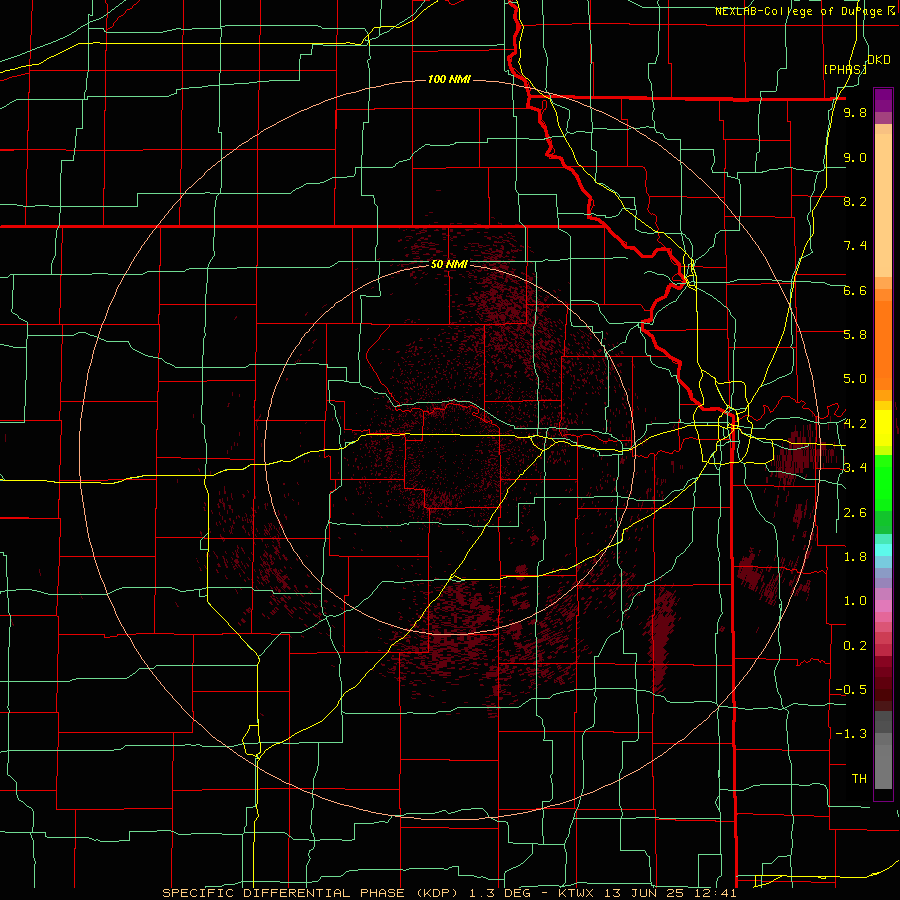
Task: Click the 1.0 value on the color scale
Action: [855, 601]
